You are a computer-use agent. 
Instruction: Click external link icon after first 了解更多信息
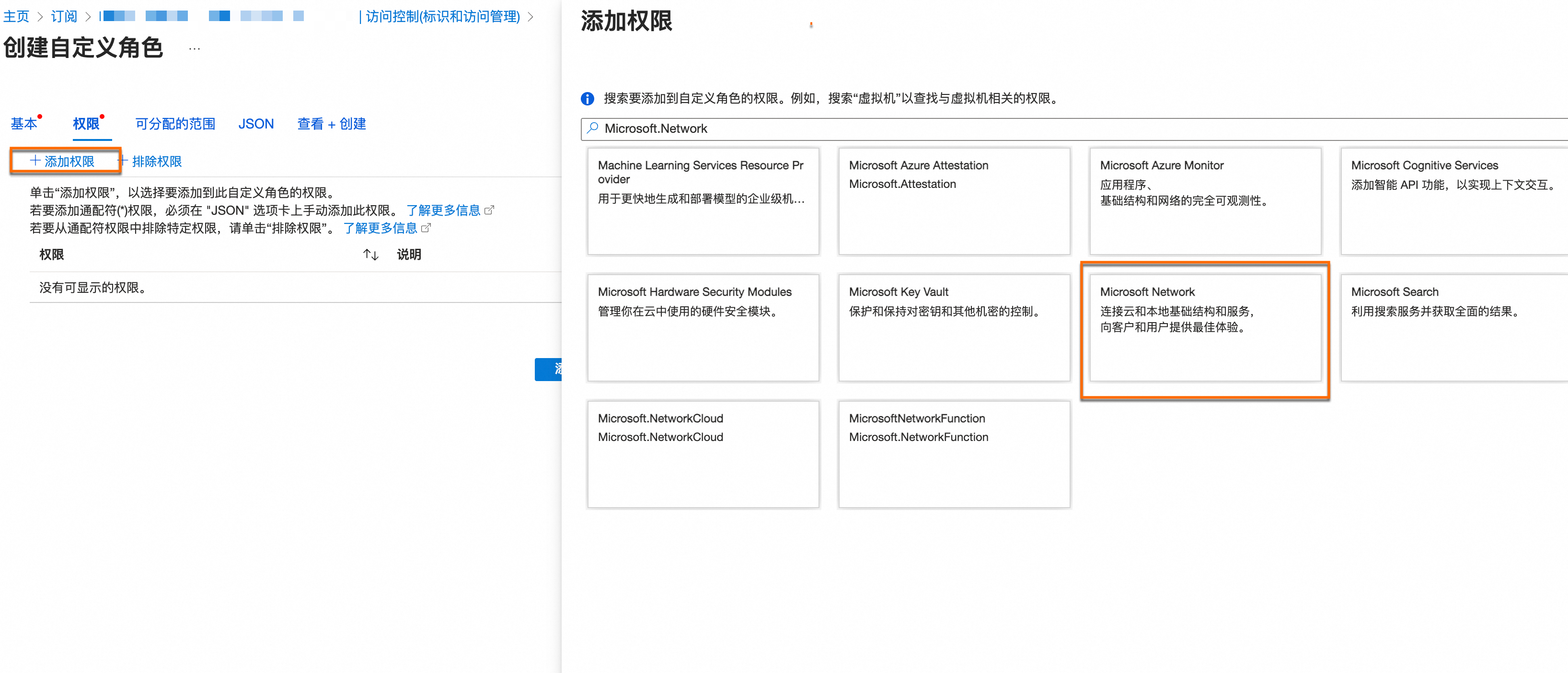[x=489, y=210]
